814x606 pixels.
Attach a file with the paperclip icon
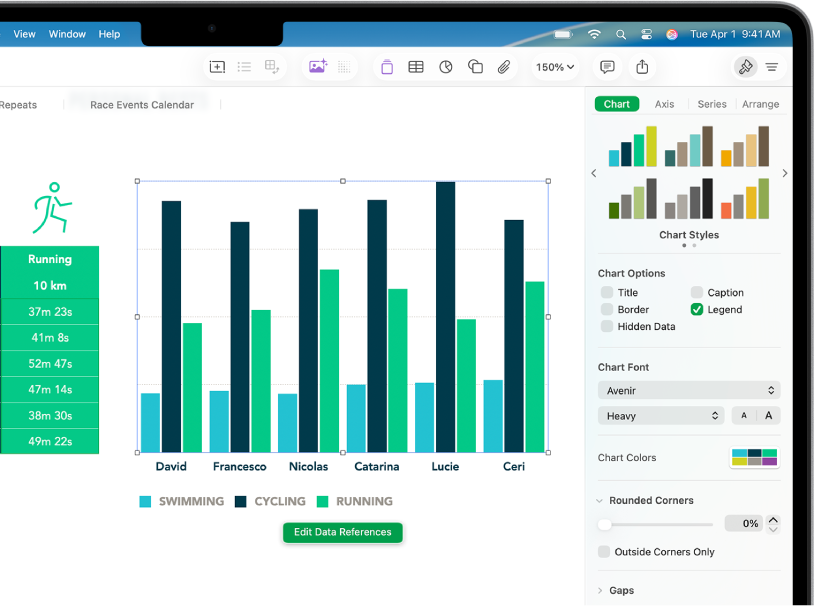[x=504, y=66]
